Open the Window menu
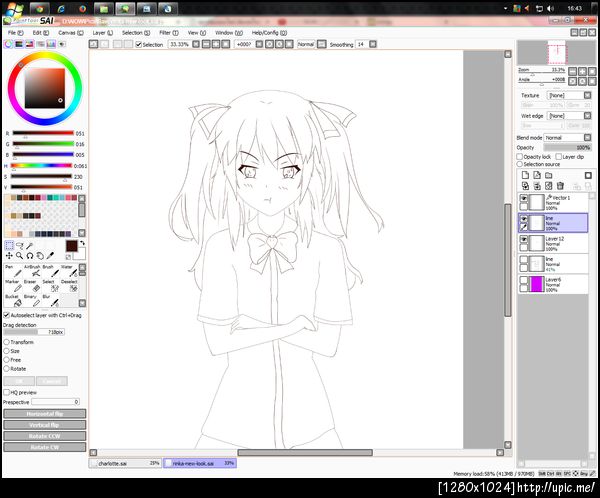This screenshot has height=498, width=600. (229, 33)
